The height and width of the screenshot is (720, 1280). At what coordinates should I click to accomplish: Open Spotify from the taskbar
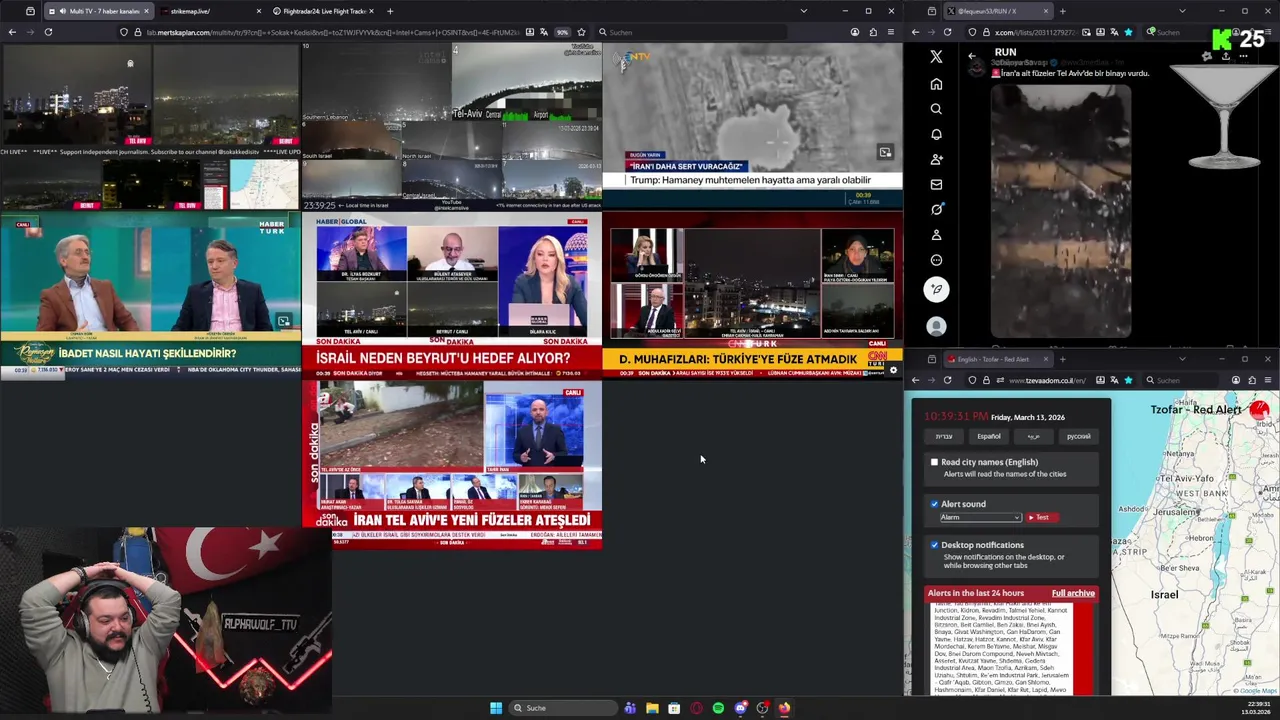coord(718,708)
